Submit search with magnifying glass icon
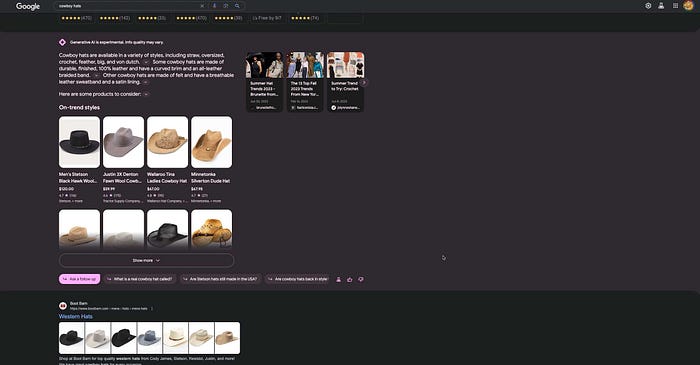Viewport: 700px width, 365px height. pos(237,6)
